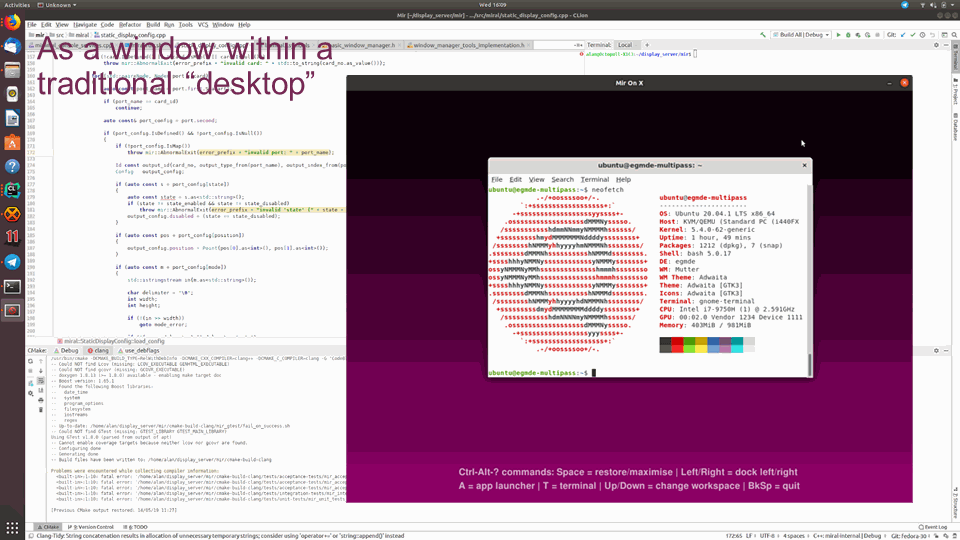Click the terminal window vertical scrollbar

click(810, 365)
